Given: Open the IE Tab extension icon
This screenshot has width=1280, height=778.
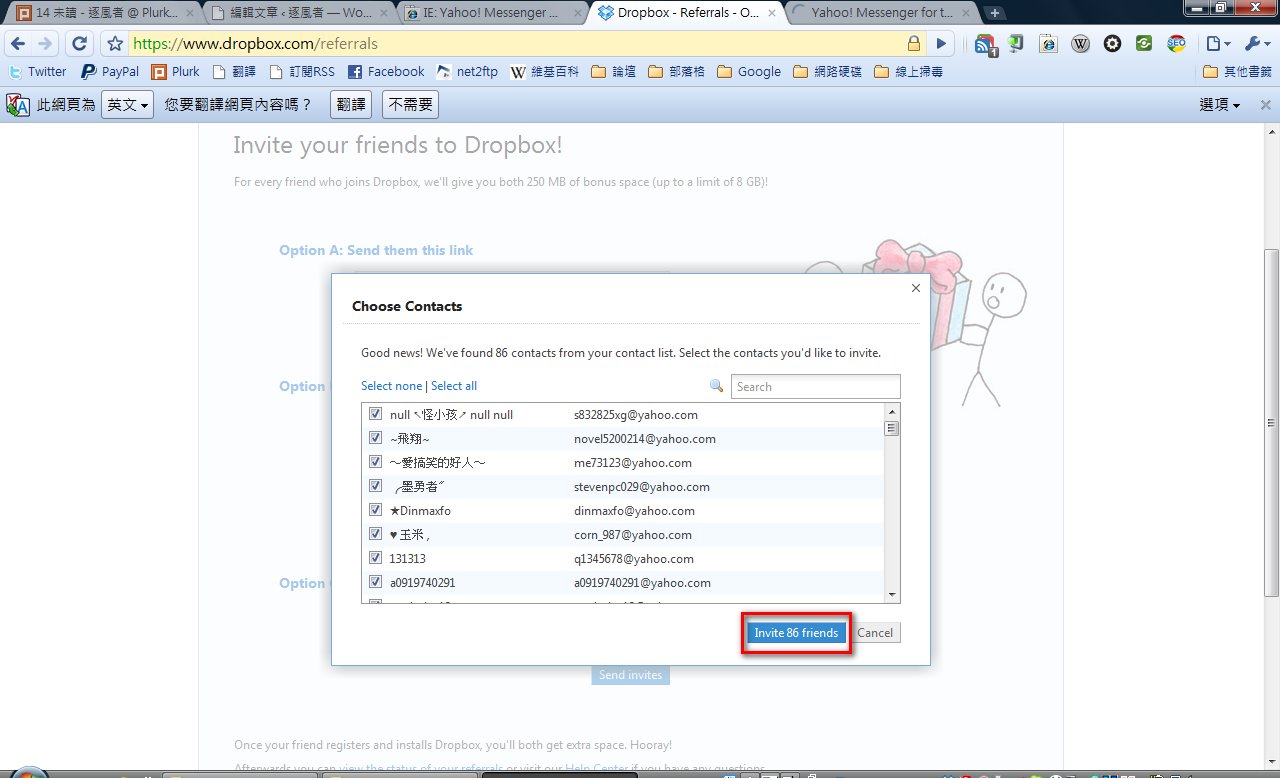Looking at the screenshot, I should (x=1048, y=44).
